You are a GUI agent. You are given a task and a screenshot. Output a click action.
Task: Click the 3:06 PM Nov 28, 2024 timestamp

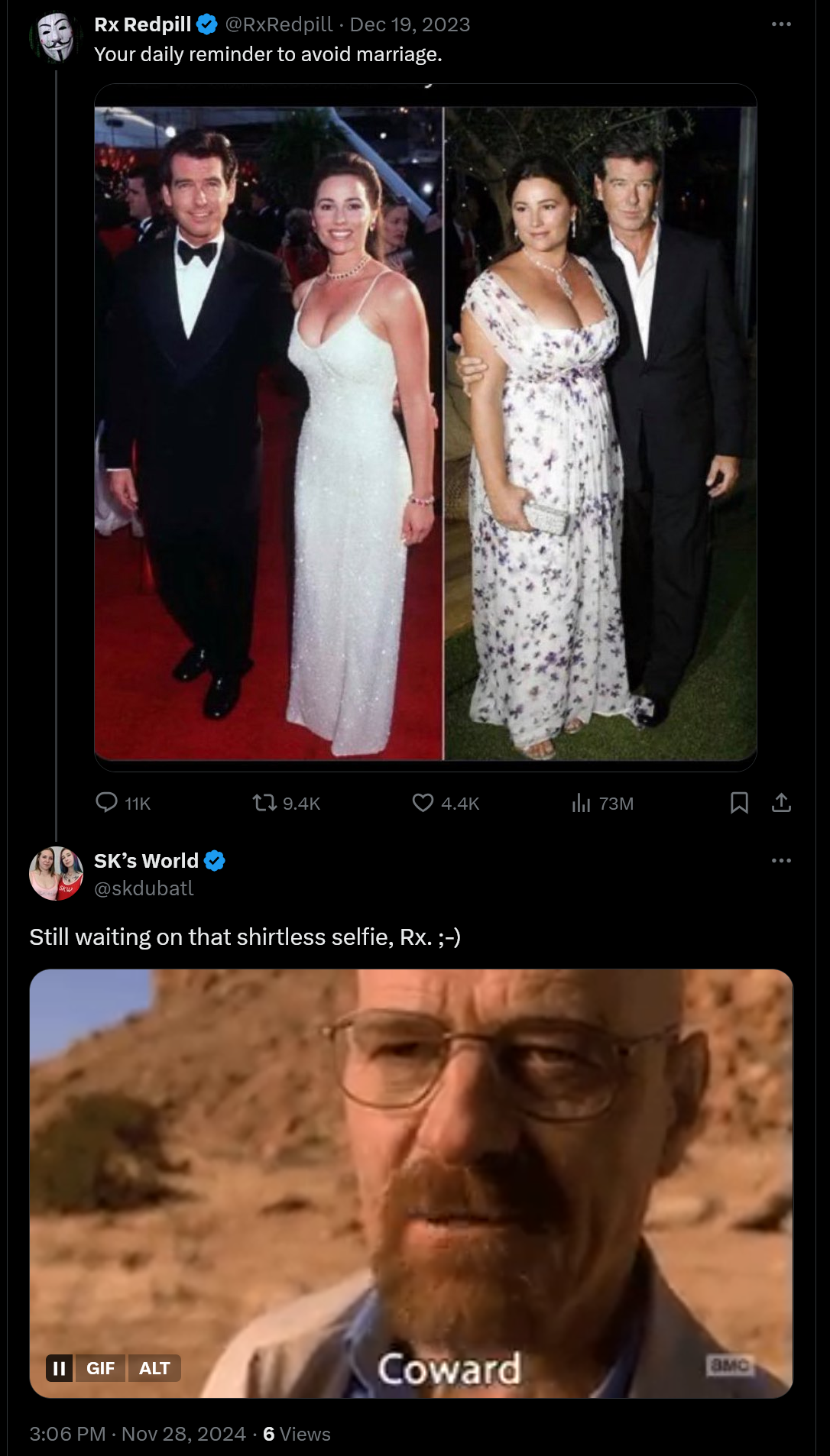pyautogui.click(x=138, y=1434)
